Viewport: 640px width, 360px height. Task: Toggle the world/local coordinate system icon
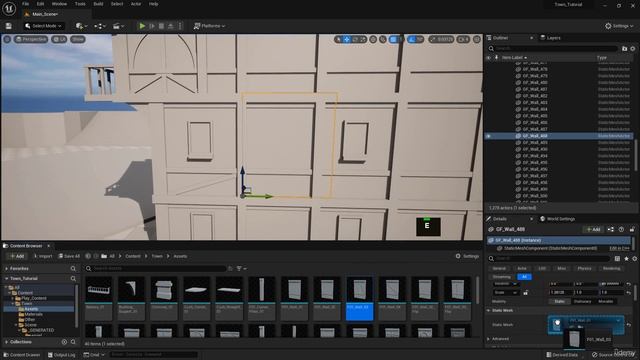(373, 39)
